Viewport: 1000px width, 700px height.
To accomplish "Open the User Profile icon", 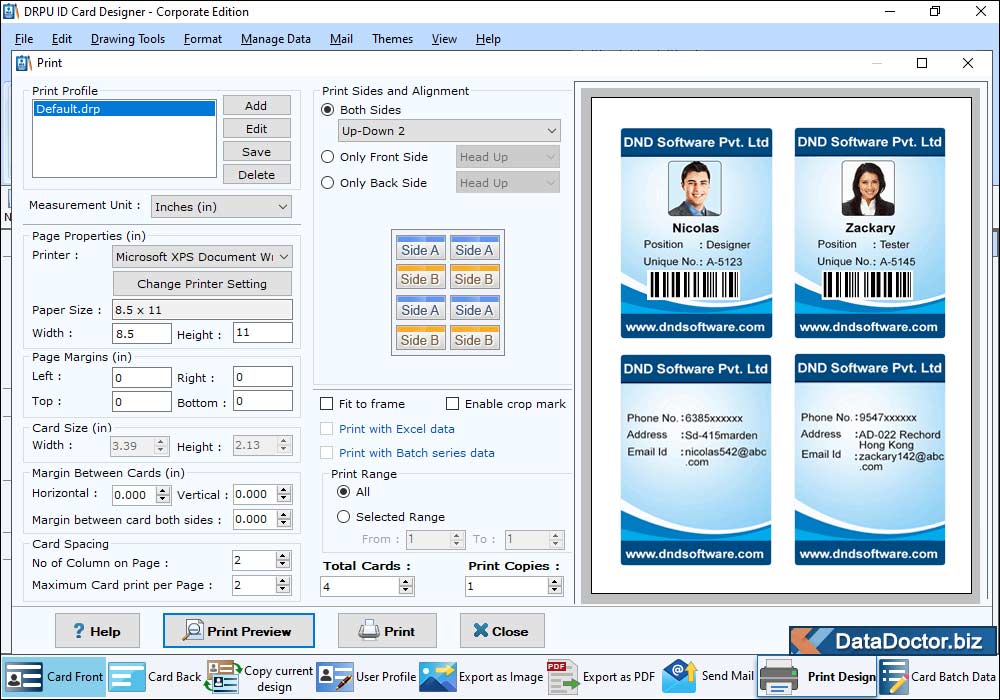I will click(x=335, y=676).
